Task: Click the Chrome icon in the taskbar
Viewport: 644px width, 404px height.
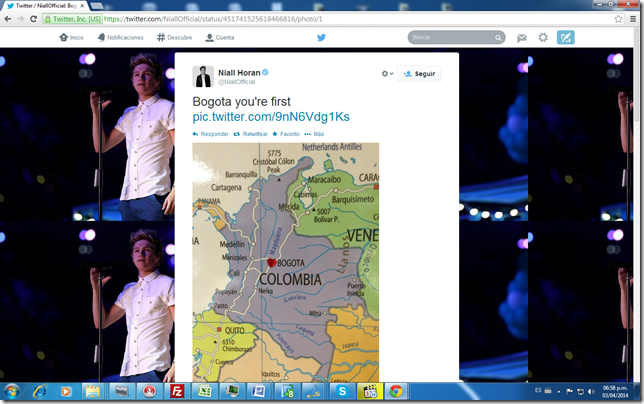Action: (396, 392)
